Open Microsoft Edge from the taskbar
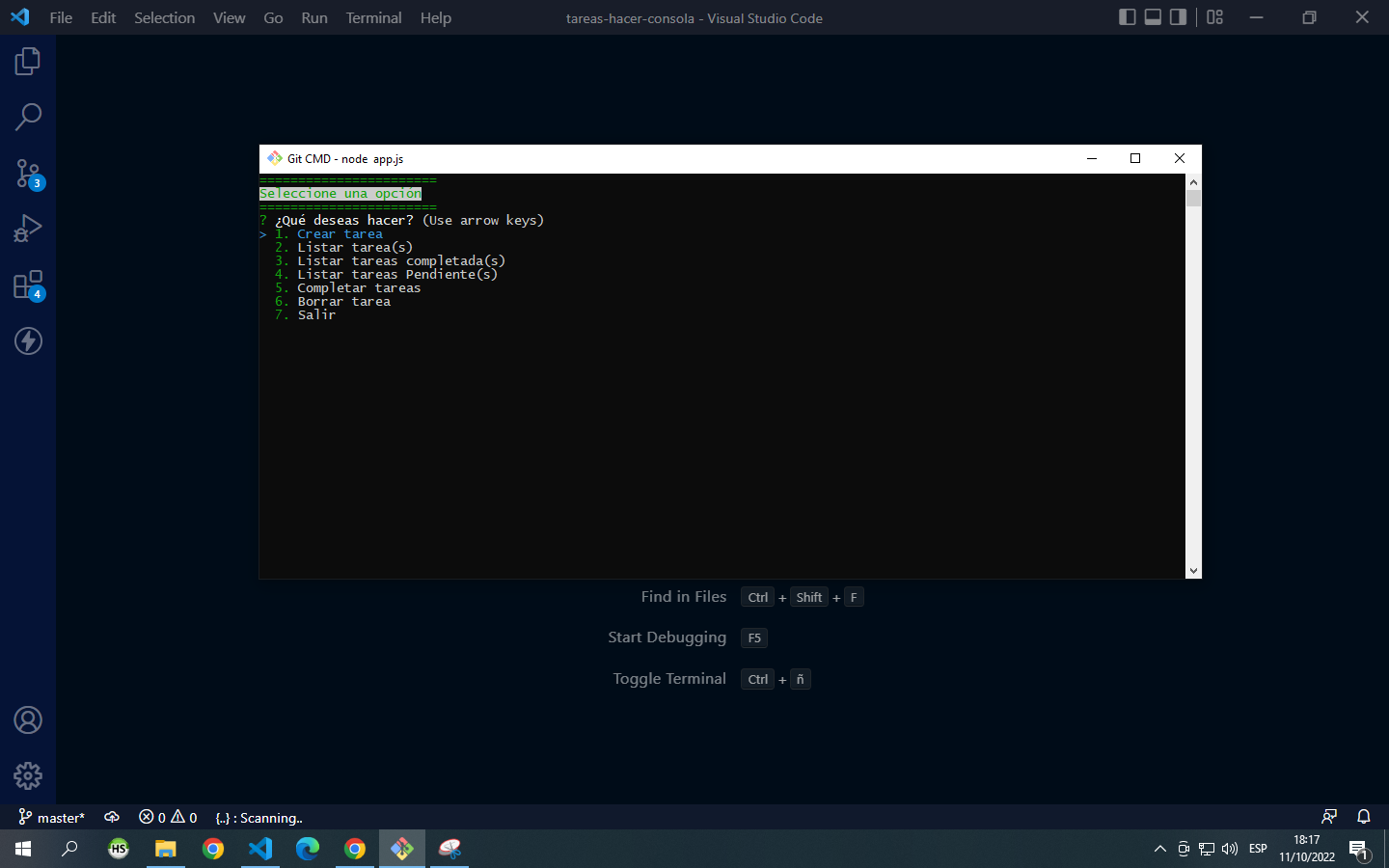This screenshot has height=868, width=1389. (x=308, y=849)
